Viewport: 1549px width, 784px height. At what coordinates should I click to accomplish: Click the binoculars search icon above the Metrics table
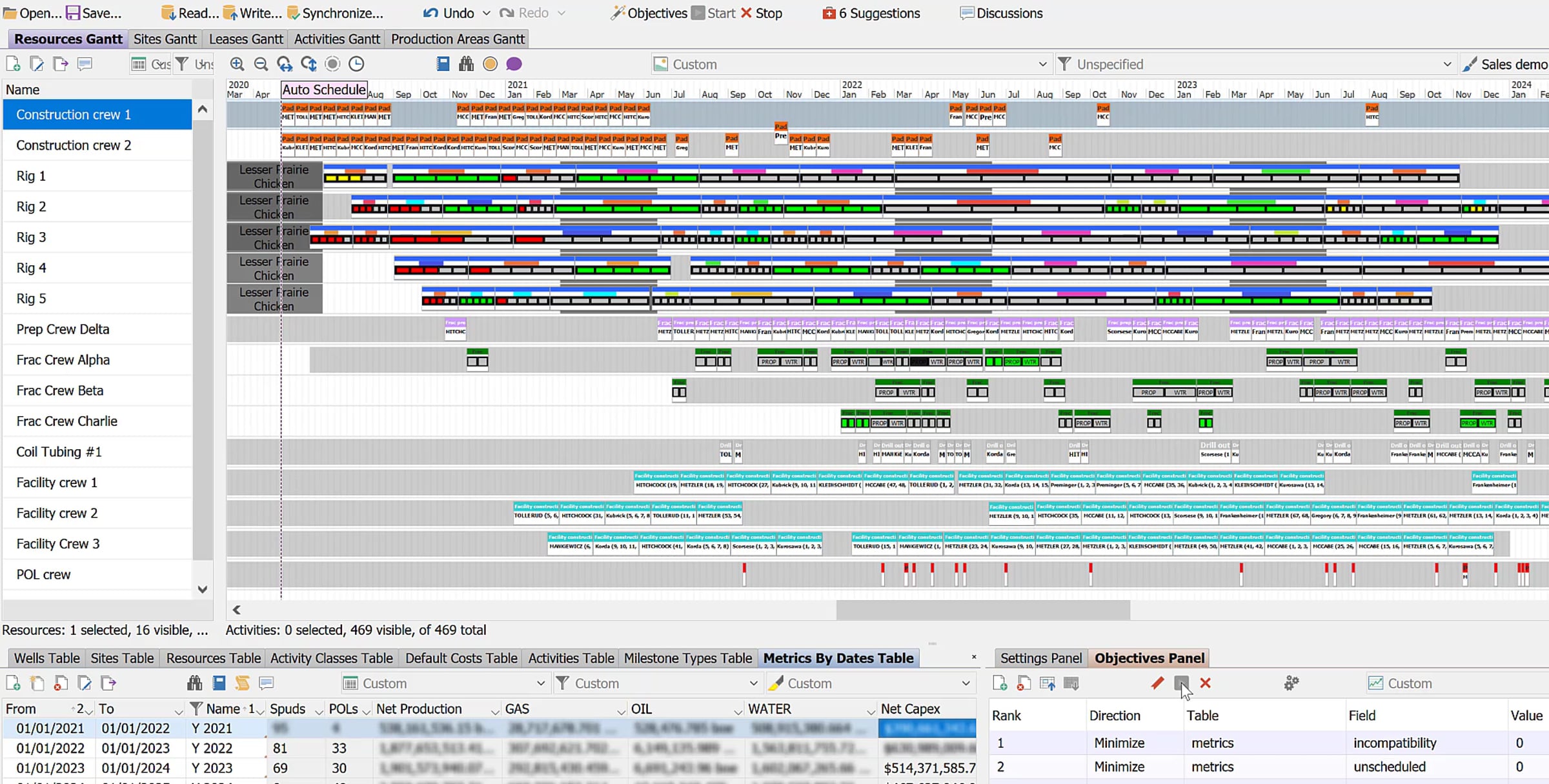(194, 683)
